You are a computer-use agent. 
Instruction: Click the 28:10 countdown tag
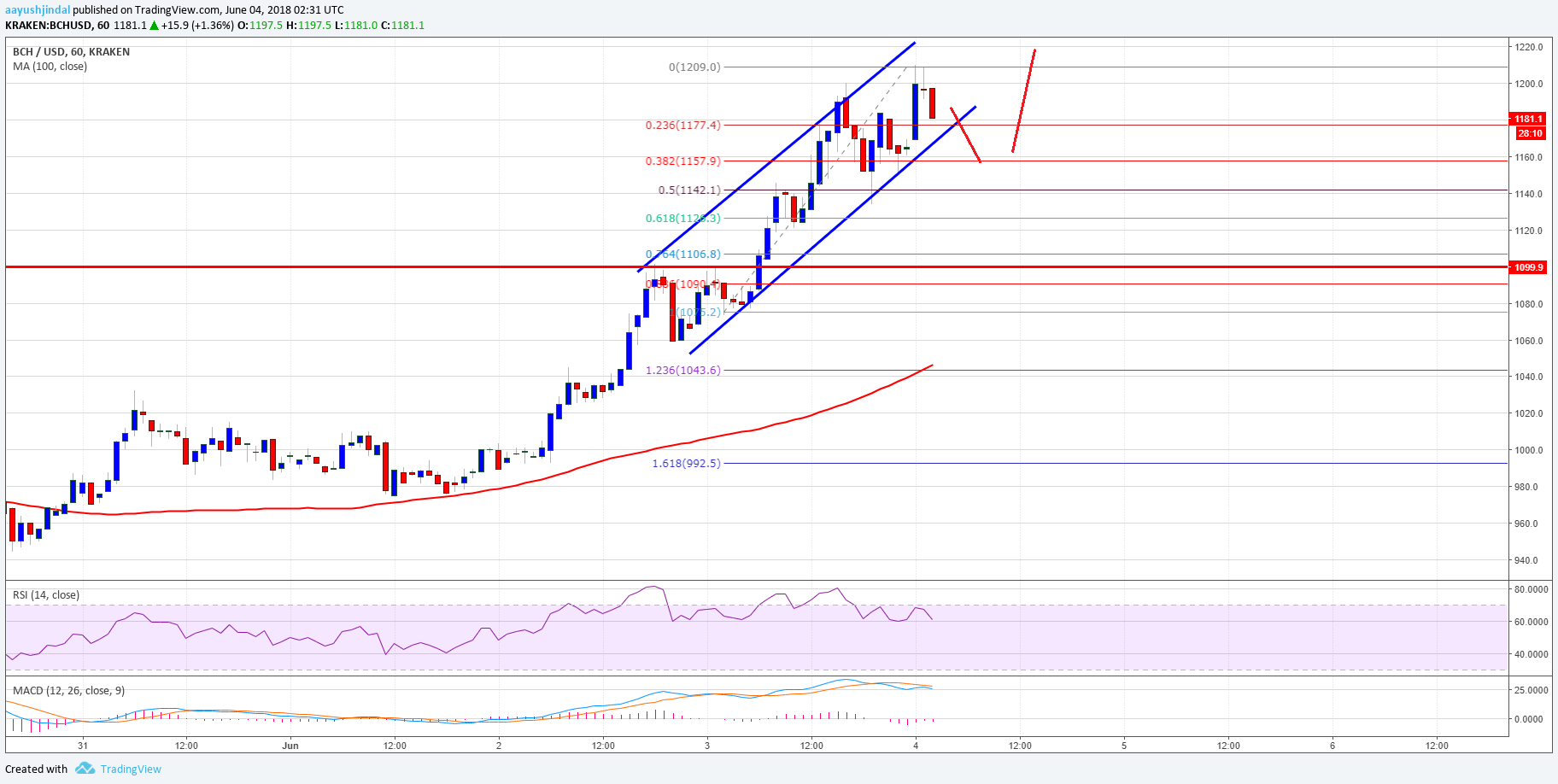[x=1531, y=133]
